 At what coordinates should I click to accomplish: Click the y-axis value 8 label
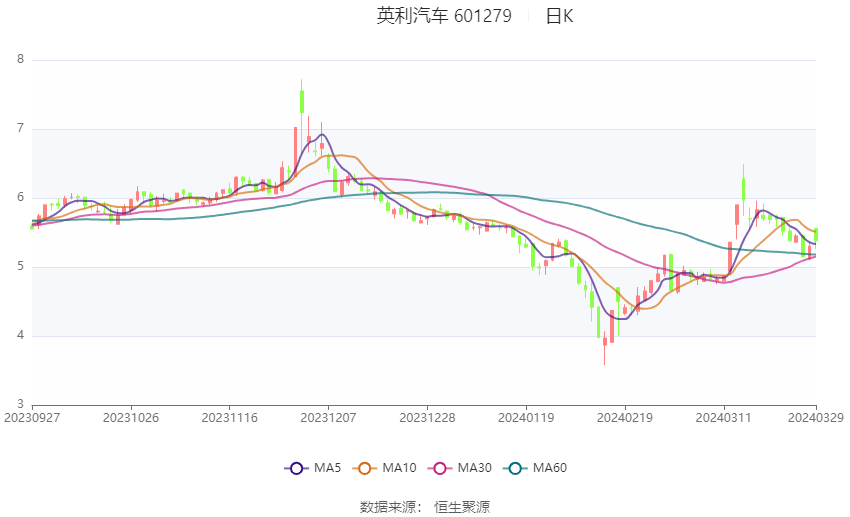[20, 59]
